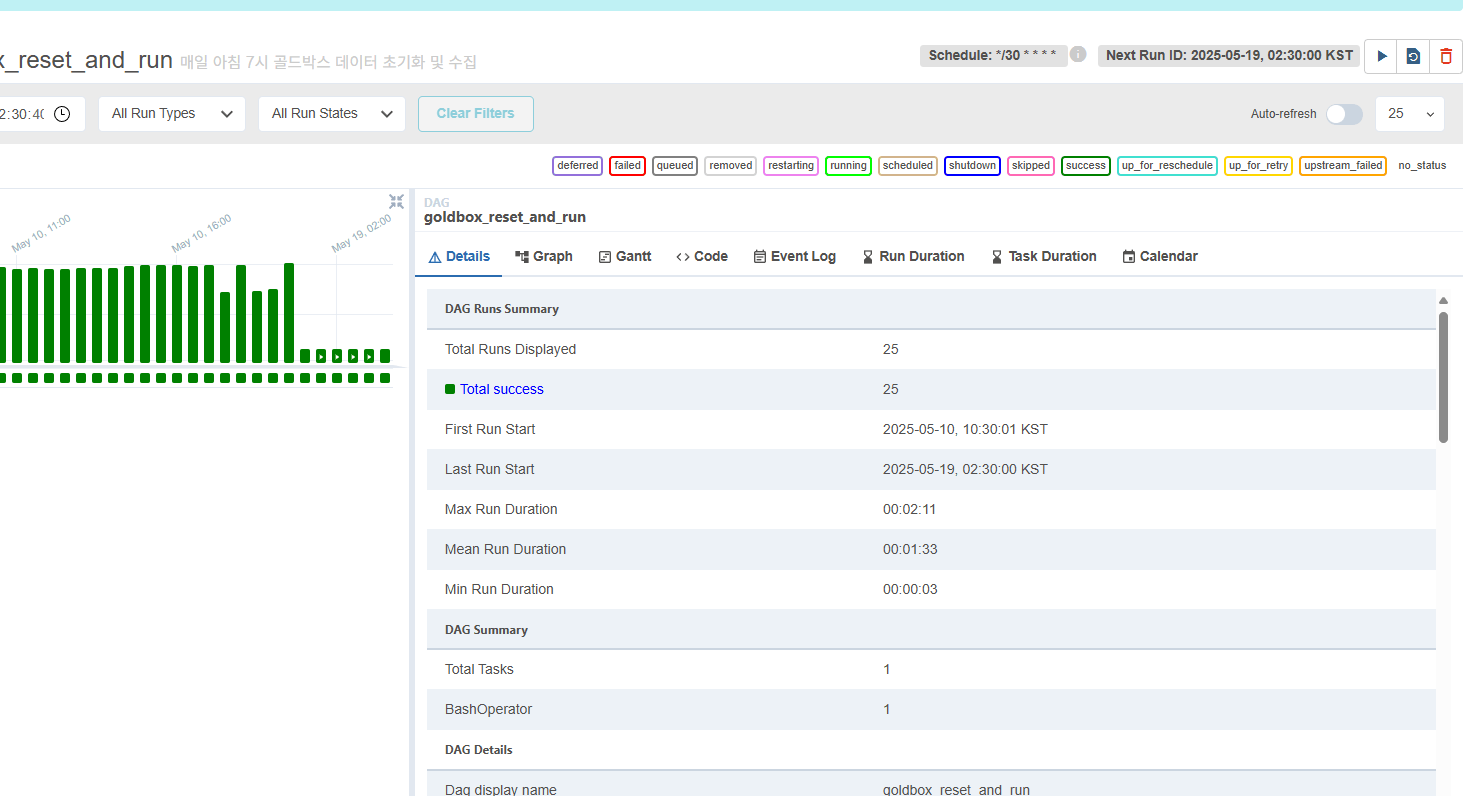This screenshot has height=796, width=1466.
Task: Trigger the DAG with the play icon
Action: tap(1382, 56)
